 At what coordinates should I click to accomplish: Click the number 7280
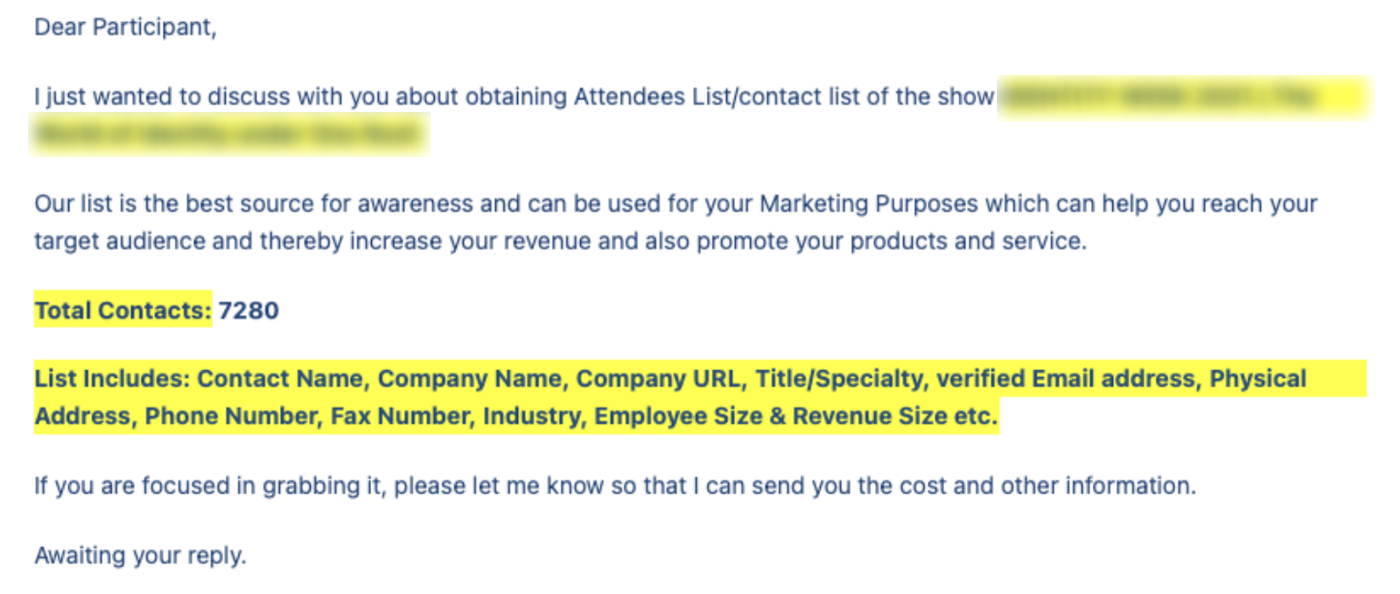pos(249,311)
